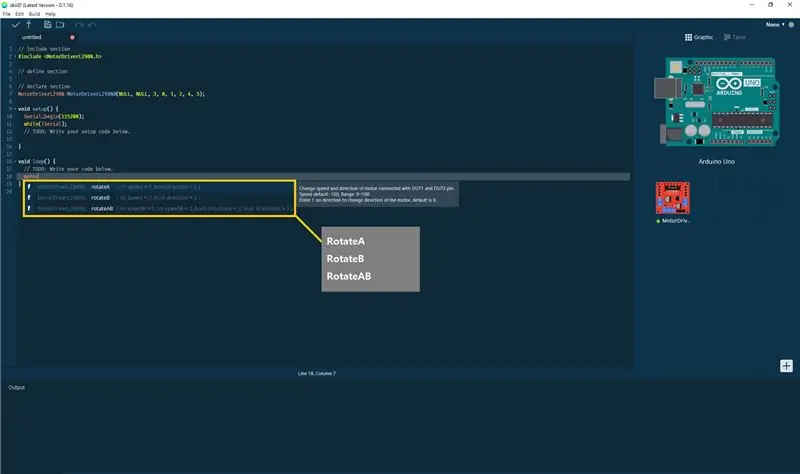Open the File menu
The height and width of the screenshot is (474, 800).
[x=7, y=14]
